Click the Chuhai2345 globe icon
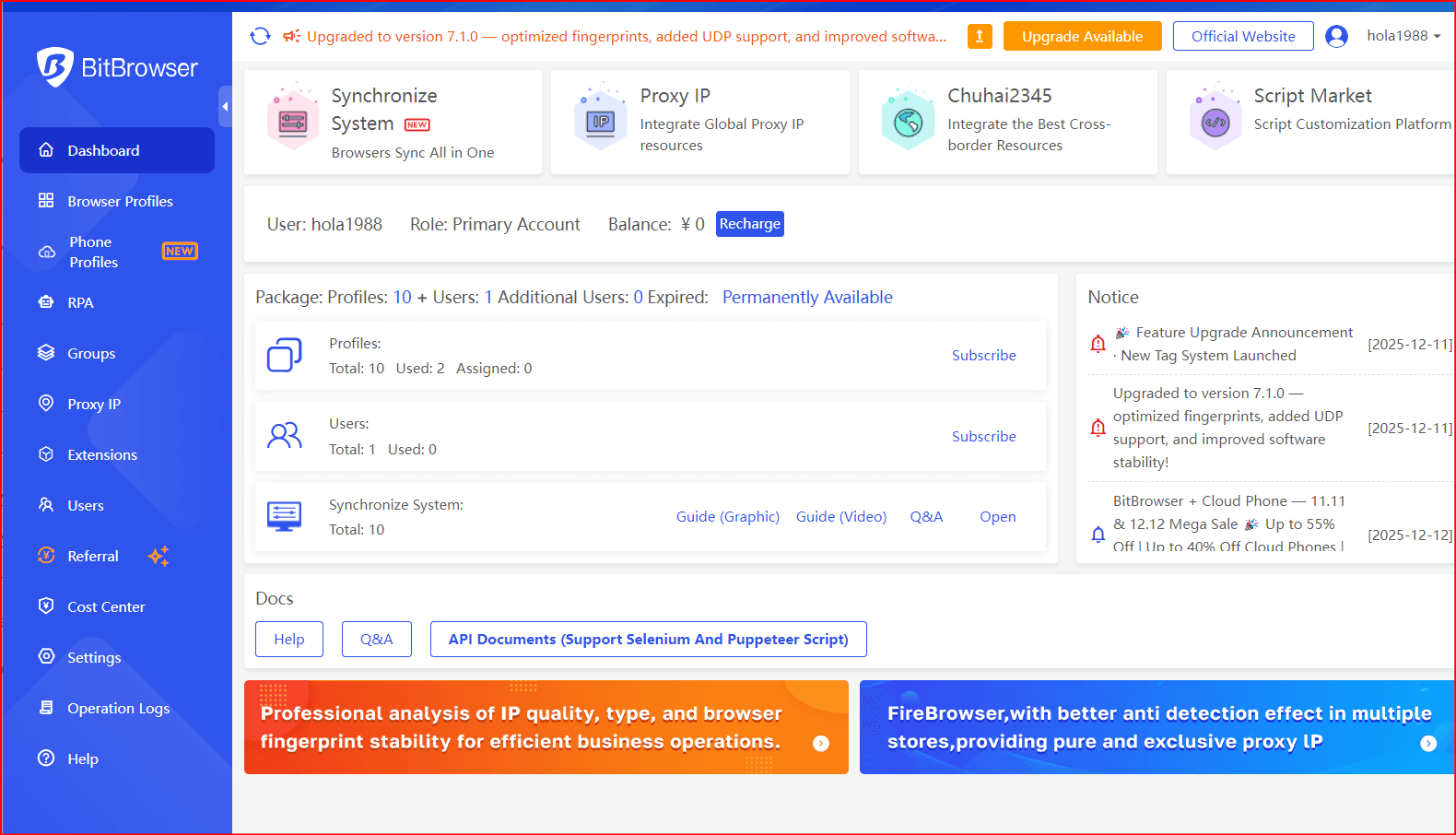1456x835 pixels. [x=908, y=122]
